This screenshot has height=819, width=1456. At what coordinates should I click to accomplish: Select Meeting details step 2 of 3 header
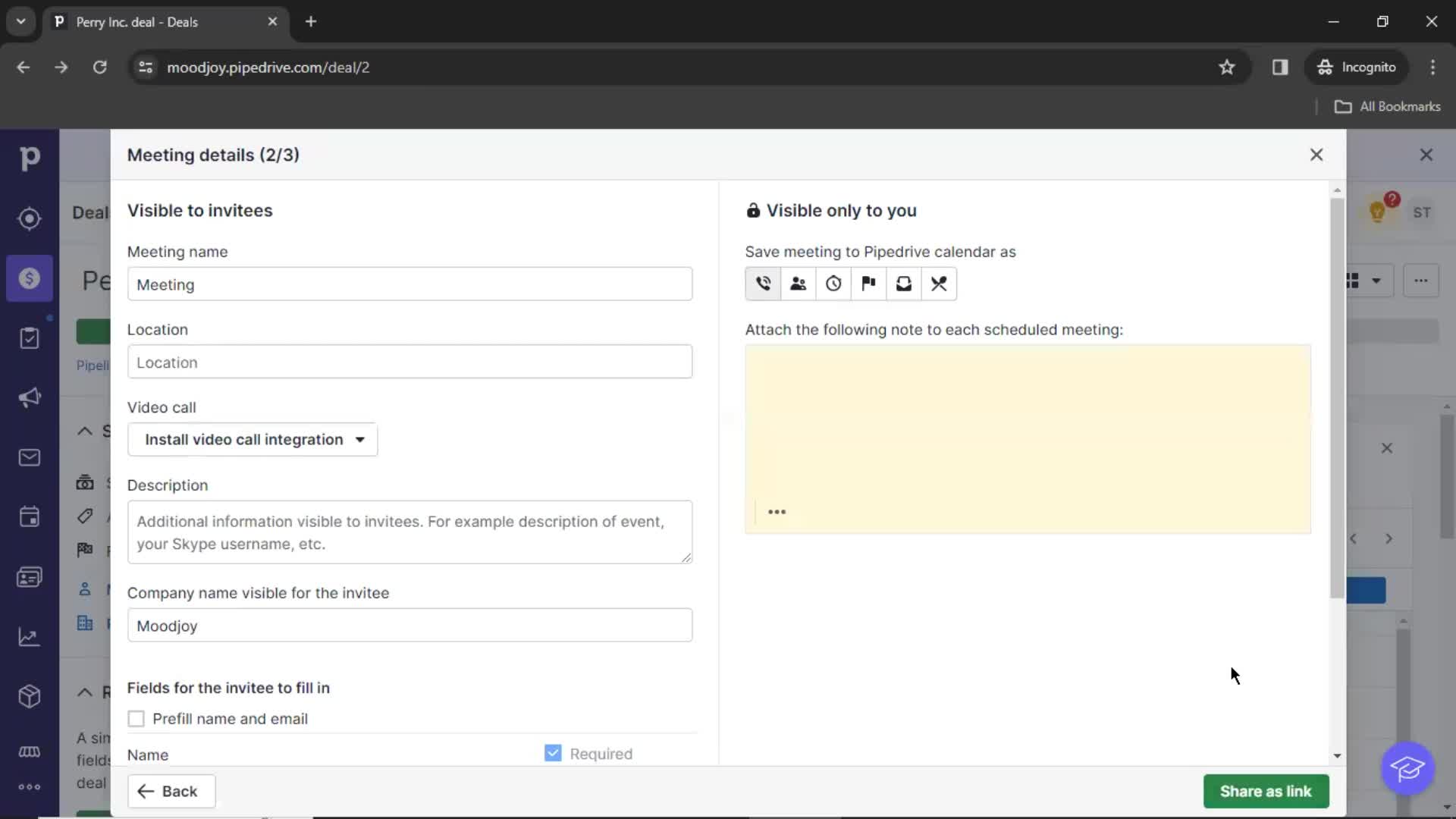click(213, 155)
